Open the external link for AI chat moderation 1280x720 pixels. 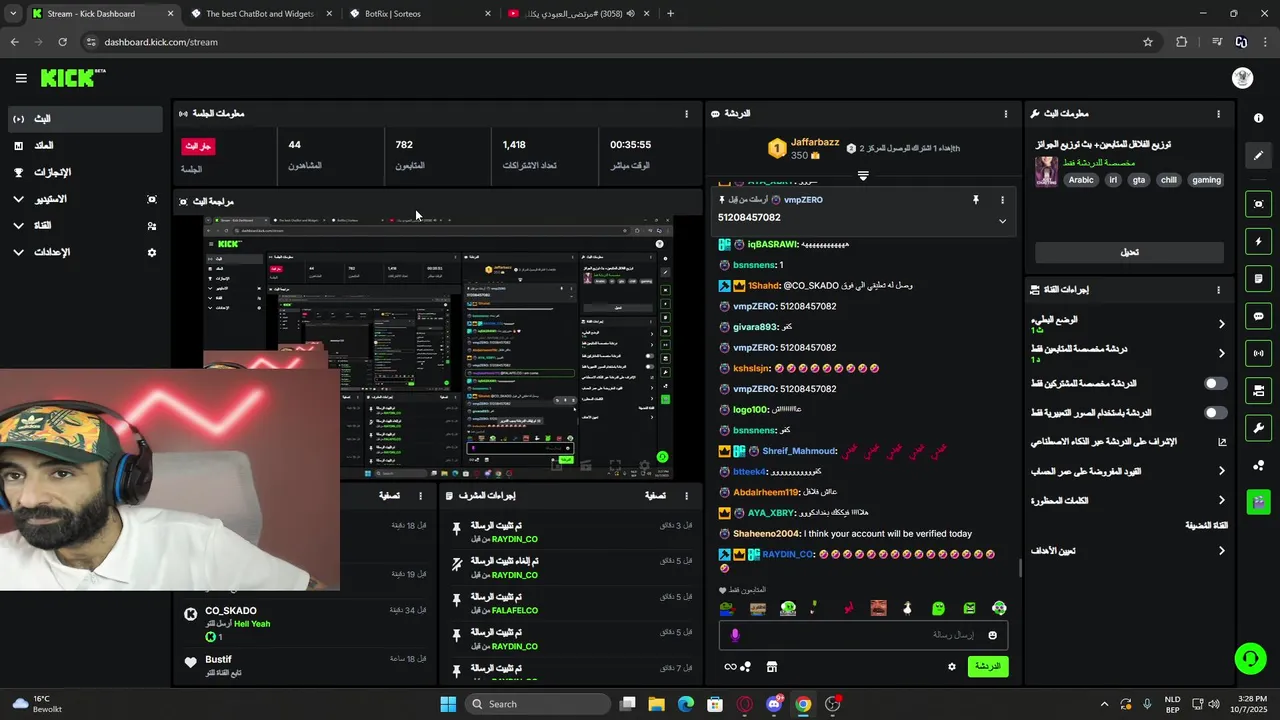coord(1221,442)
